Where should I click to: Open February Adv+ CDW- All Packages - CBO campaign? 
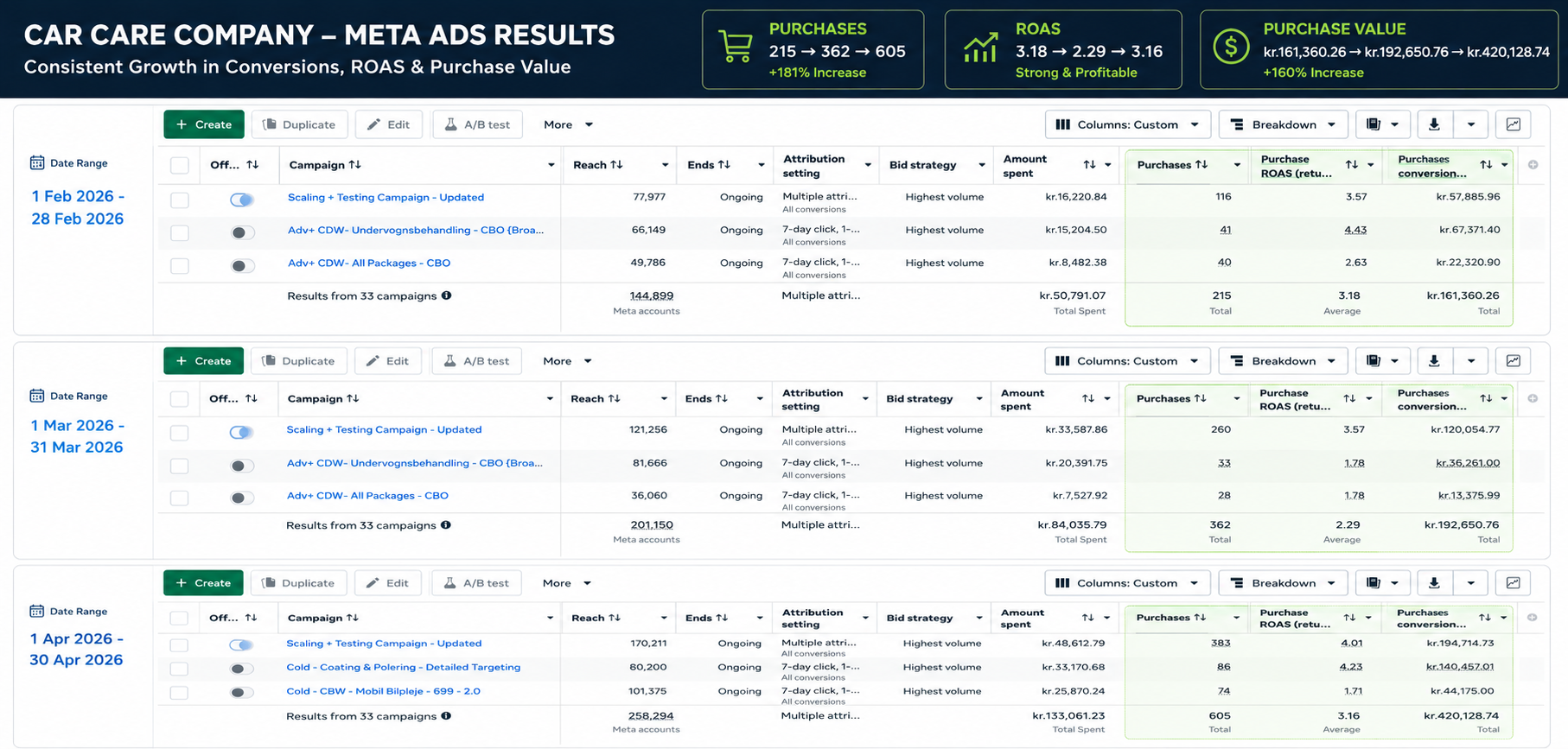(x=369, y=263)
